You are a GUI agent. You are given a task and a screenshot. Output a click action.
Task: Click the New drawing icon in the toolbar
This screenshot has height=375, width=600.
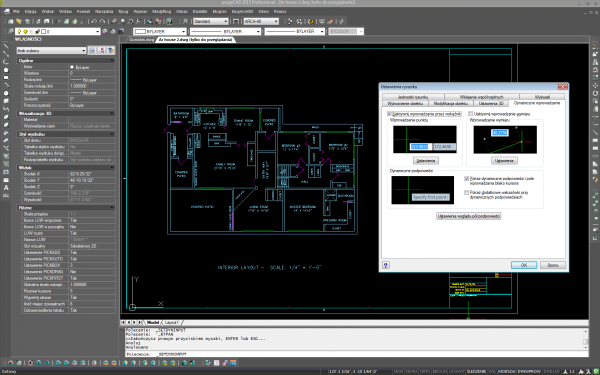(10, 21)
